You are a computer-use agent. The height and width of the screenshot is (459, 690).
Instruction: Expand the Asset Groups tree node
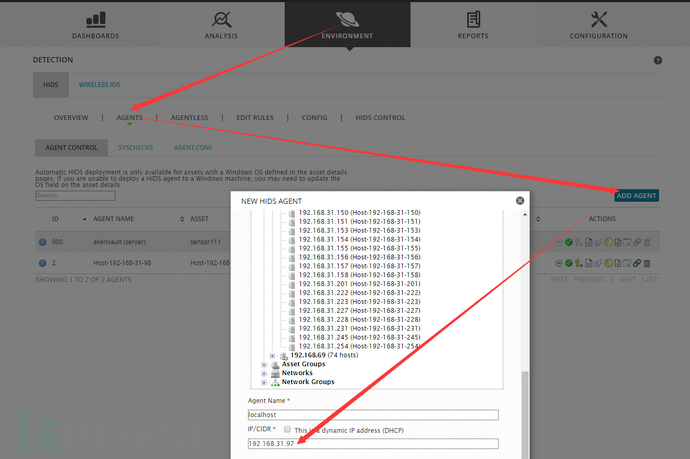point(264,365)
